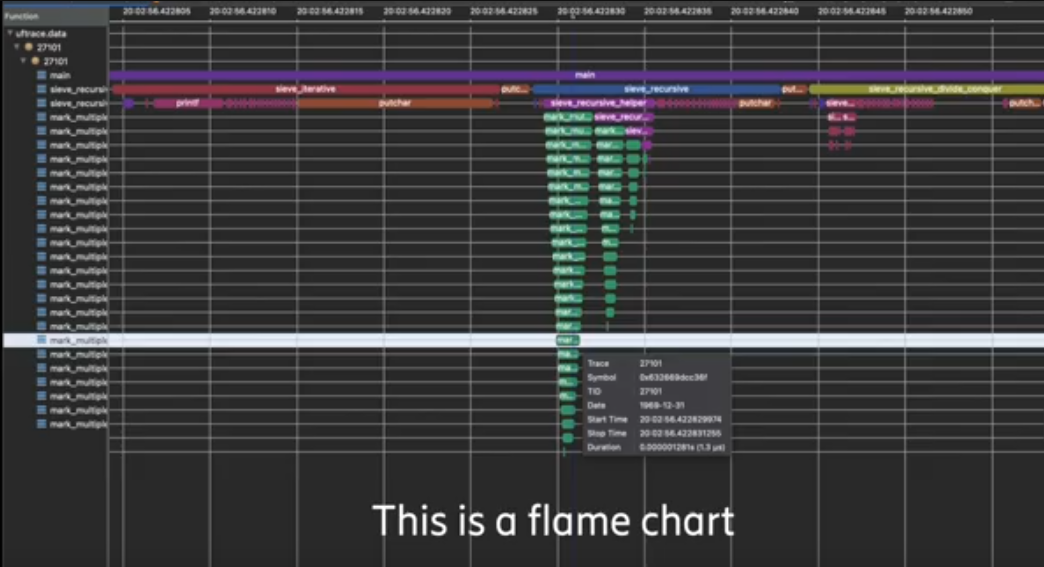Click timestamp 20:02:56.422850 on time ruler
This screenshot has width=1044, height=567.
point(943,11)
